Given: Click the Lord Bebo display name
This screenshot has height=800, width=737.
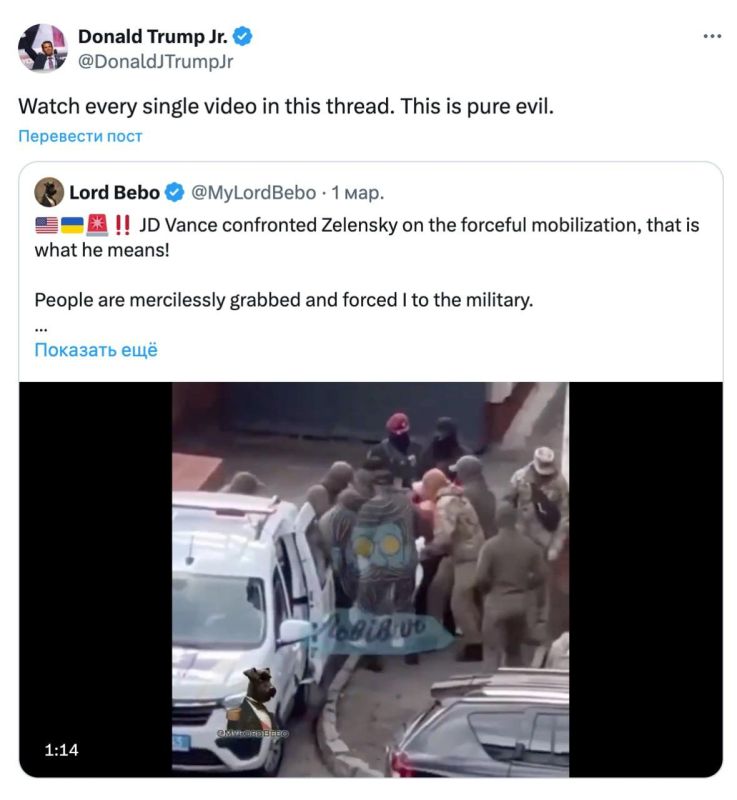Looking at the screenshot, I should pos(114,192).
